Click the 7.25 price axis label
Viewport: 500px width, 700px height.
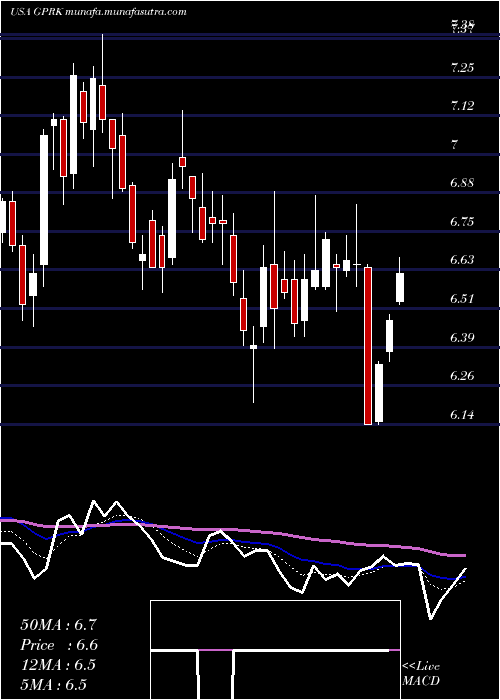[462, 68]
